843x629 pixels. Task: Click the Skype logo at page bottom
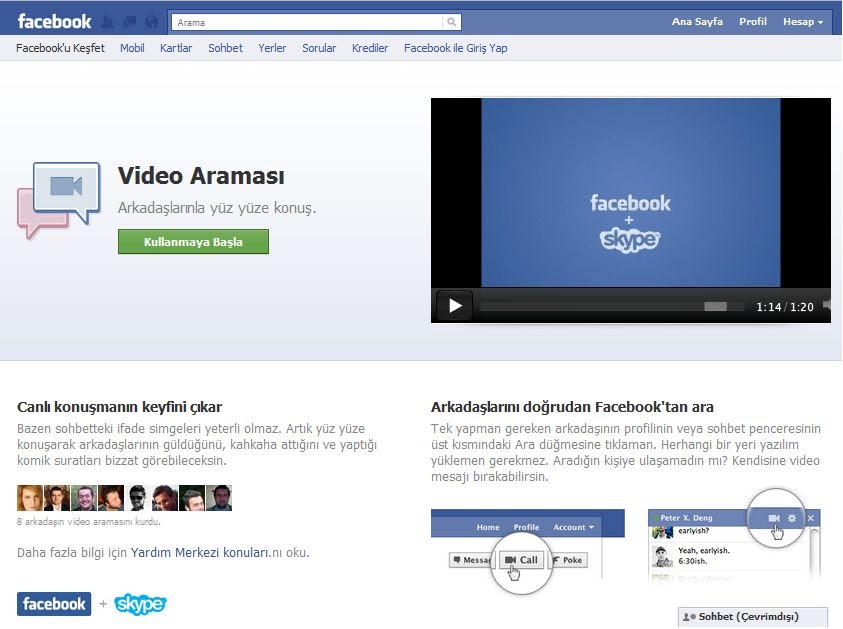click(x=140, y=604)
